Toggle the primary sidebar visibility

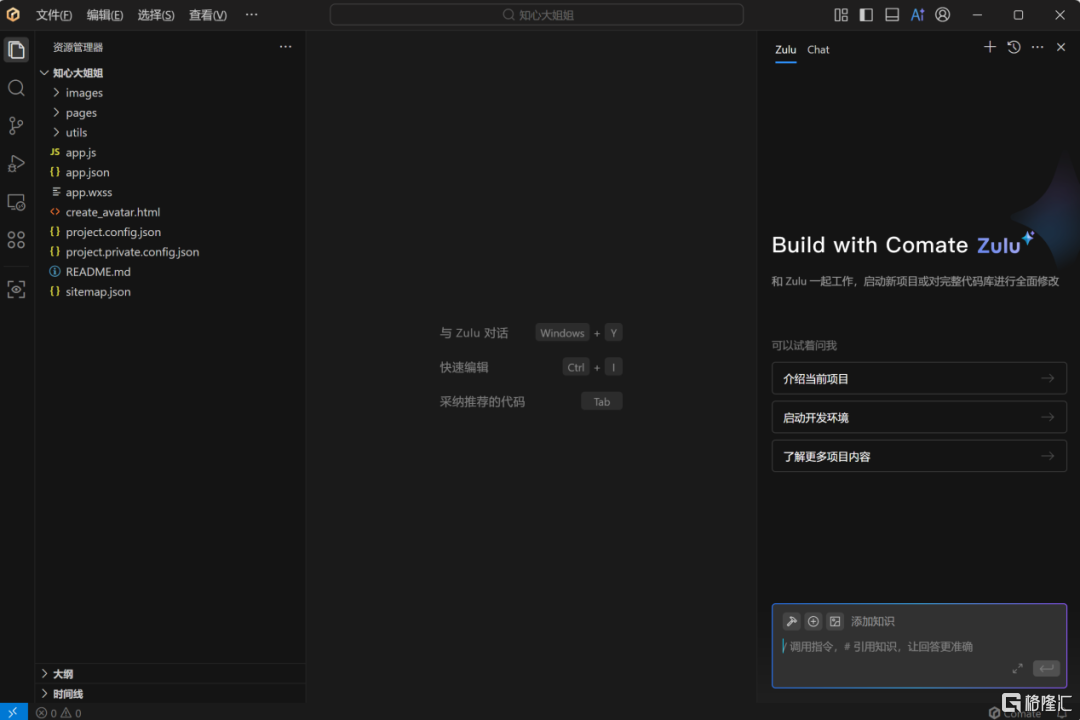866,15
